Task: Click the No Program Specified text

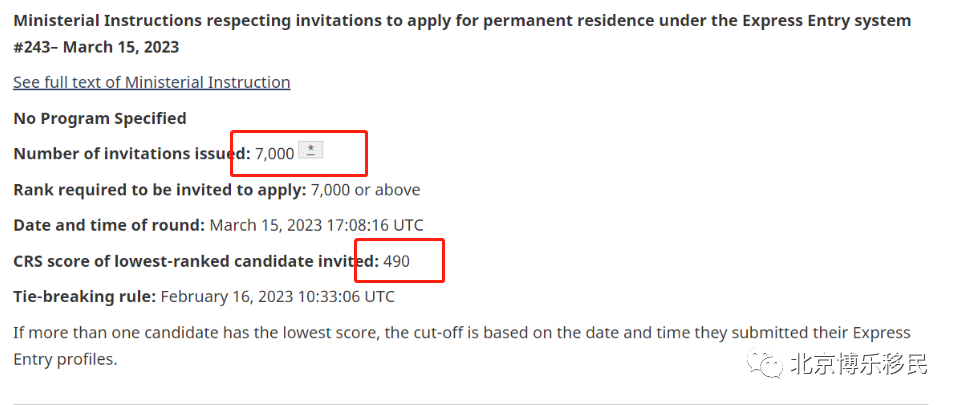Action: [x=100, y=118]
